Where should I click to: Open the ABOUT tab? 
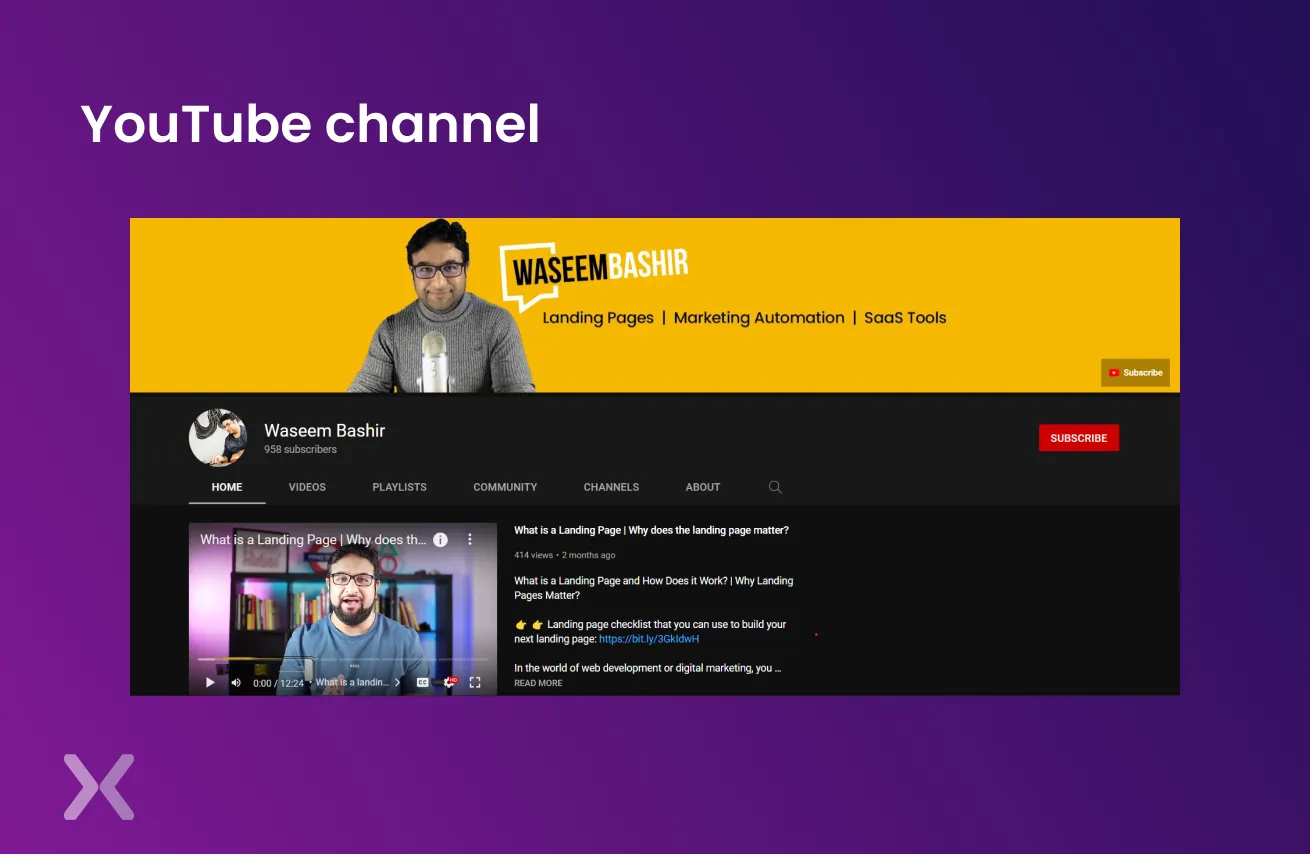tap(702, 487)
